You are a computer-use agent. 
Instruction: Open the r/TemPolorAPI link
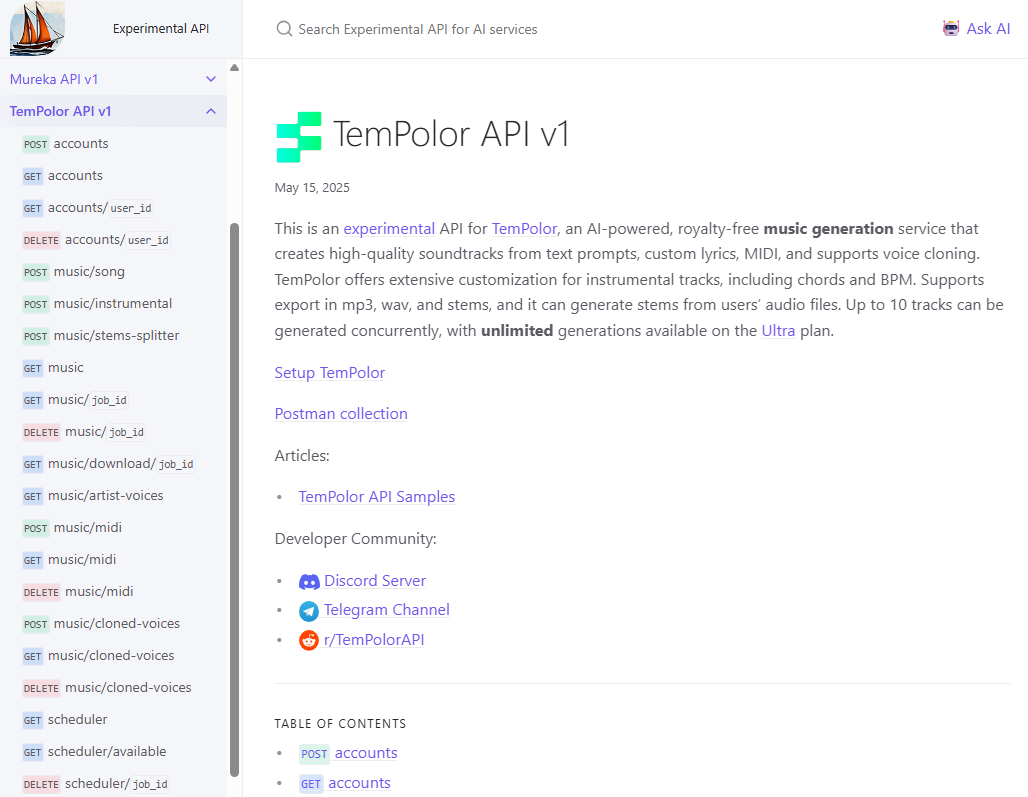[x=374, y=640]
